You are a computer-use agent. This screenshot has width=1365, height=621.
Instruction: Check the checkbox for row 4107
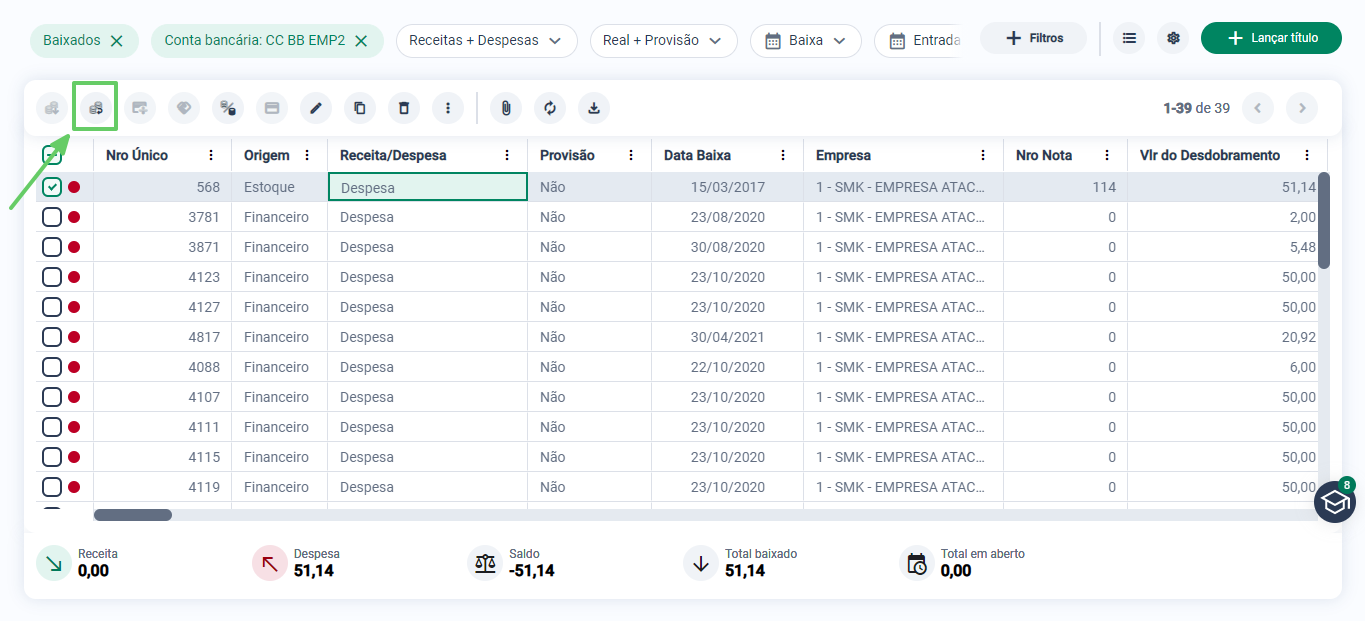point(52,397)
